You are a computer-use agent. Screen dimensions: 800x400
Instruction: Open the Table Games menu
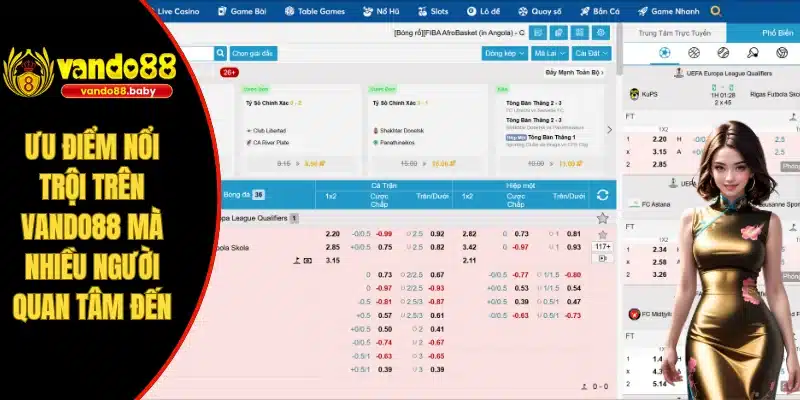click(x=315, y=11)
